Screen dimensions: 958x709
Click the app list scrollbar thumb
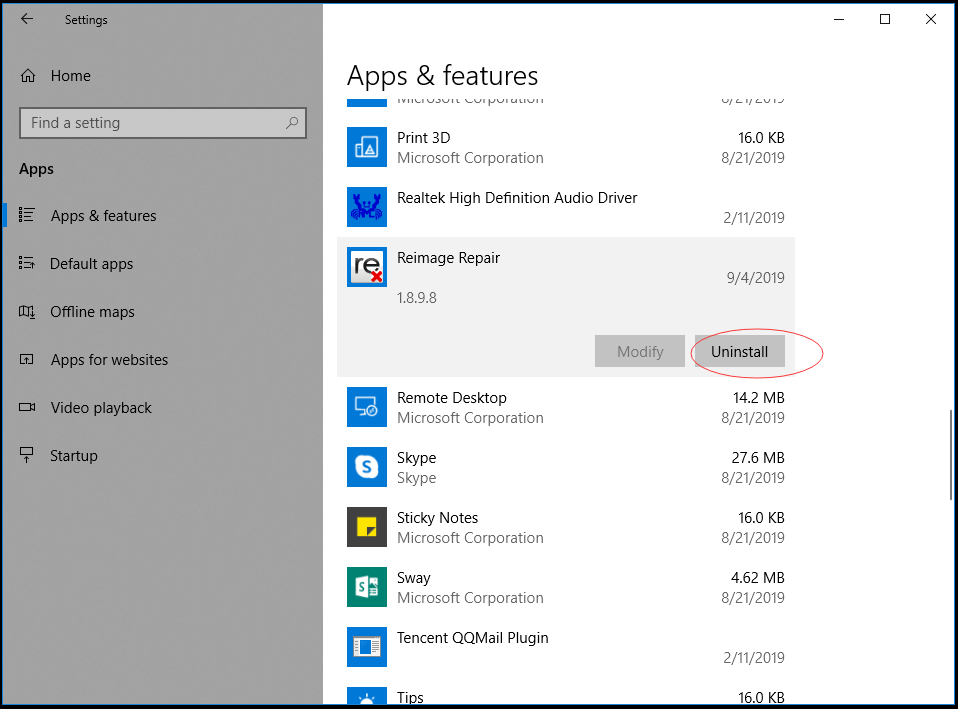[x=951, y=455]
